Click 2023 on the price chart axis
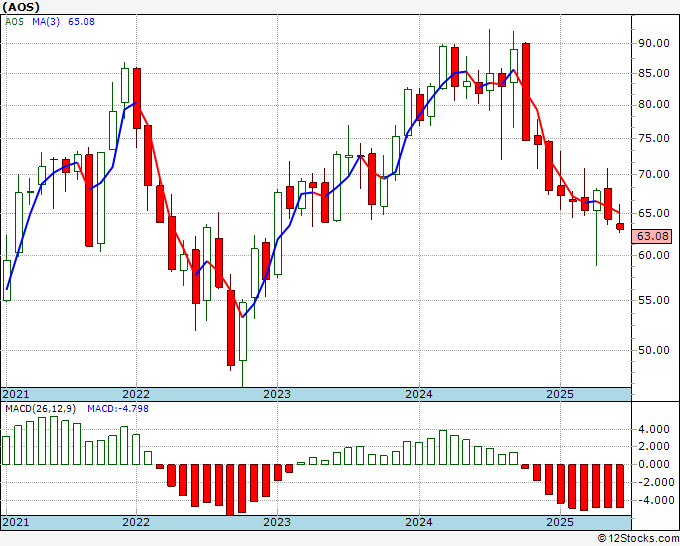This screenshot has height=546, width=680. (277, 394)
